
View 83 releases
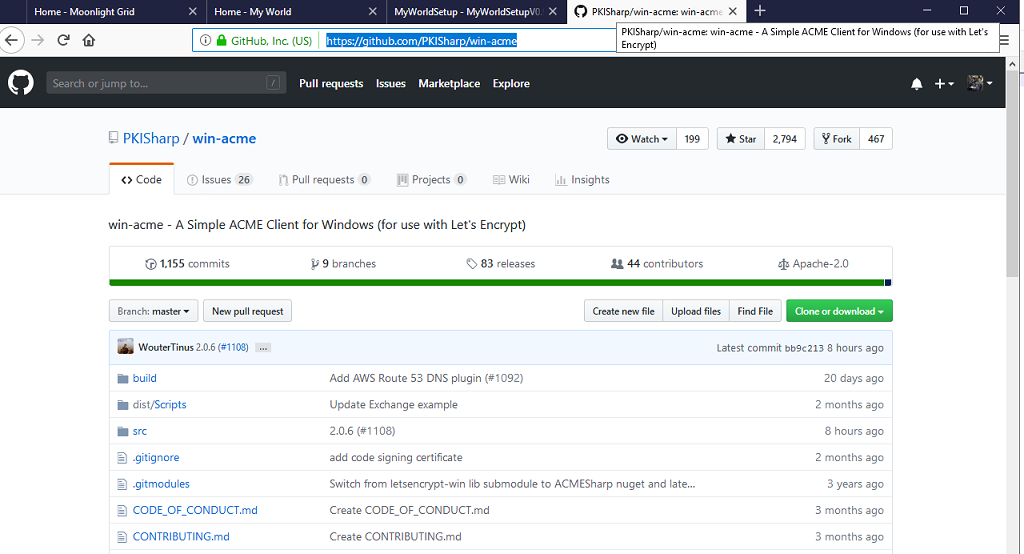(x=501, y=264)
